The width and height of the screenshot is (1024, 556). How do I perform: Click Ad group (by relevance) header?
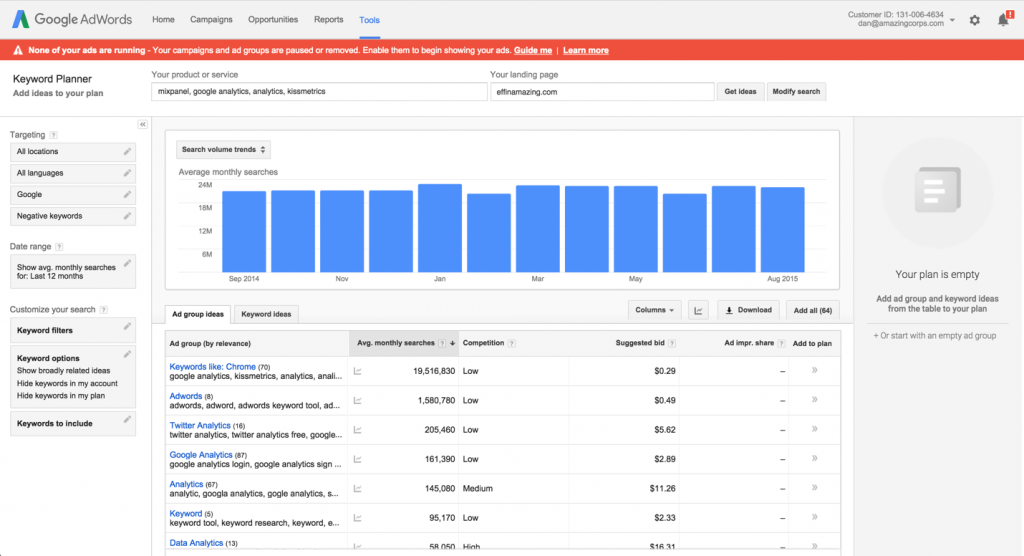pos(210,344)
